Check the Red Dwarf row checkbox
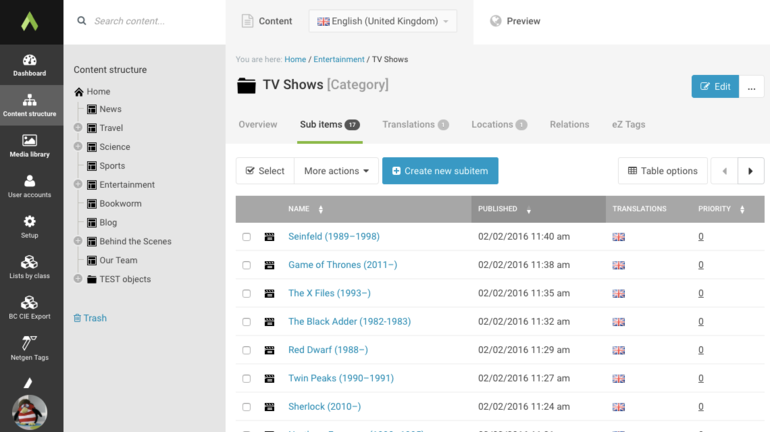770x432 pixels. click(247, 350)
